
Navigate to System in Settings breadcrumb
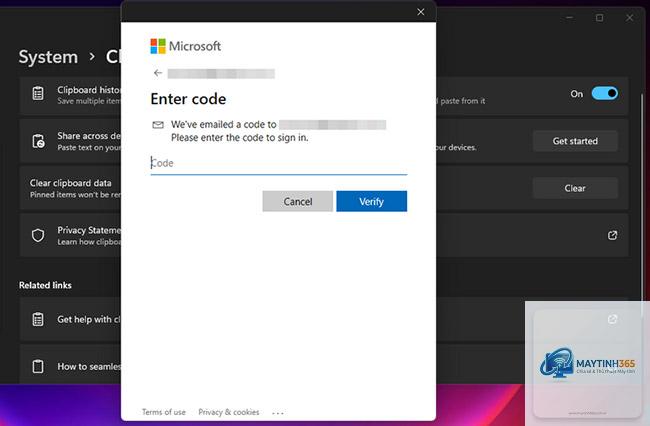point(48,57)
